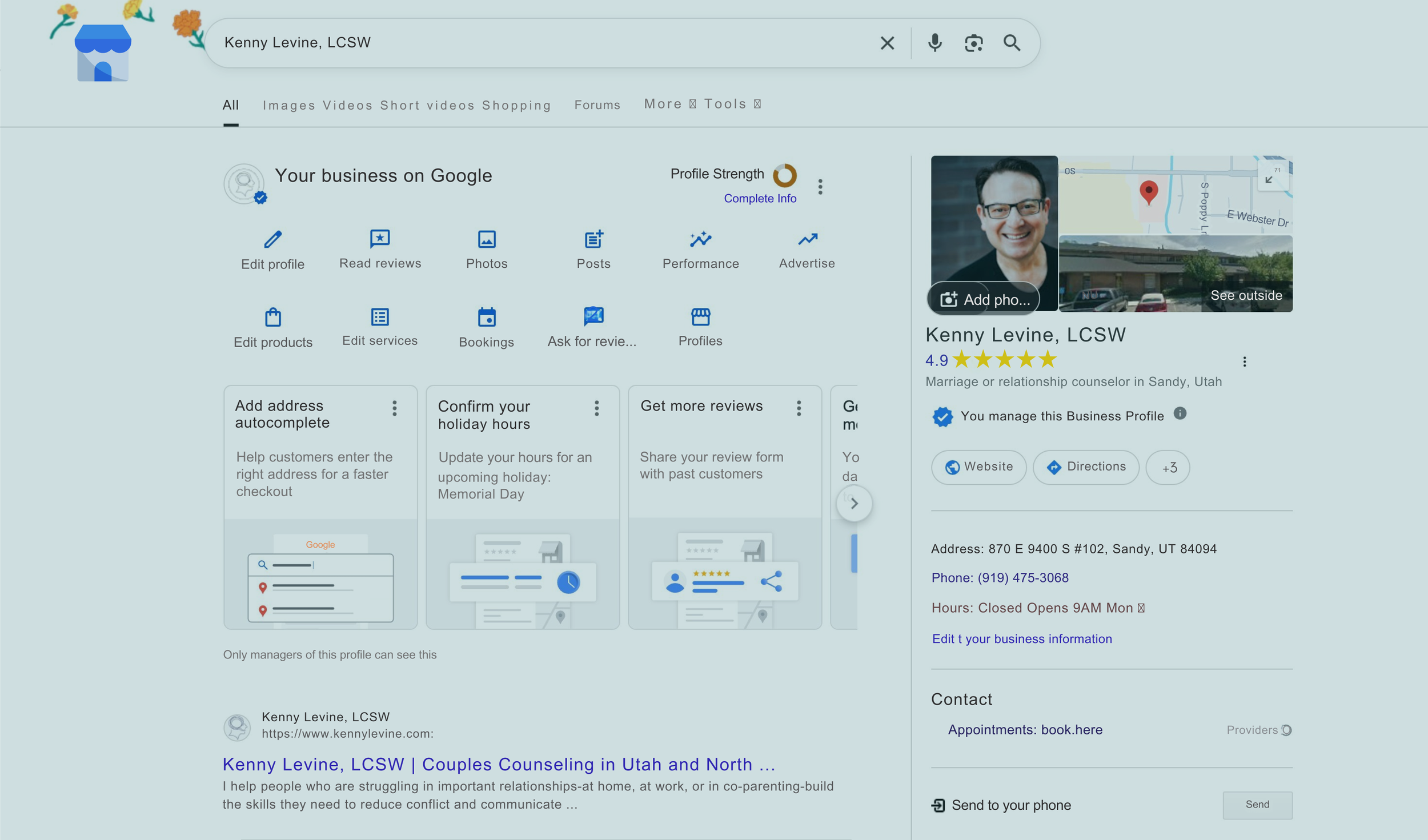Click Ask for reviews icon
The height and width of the screenshot is (840, 1428).
(593, 316)
